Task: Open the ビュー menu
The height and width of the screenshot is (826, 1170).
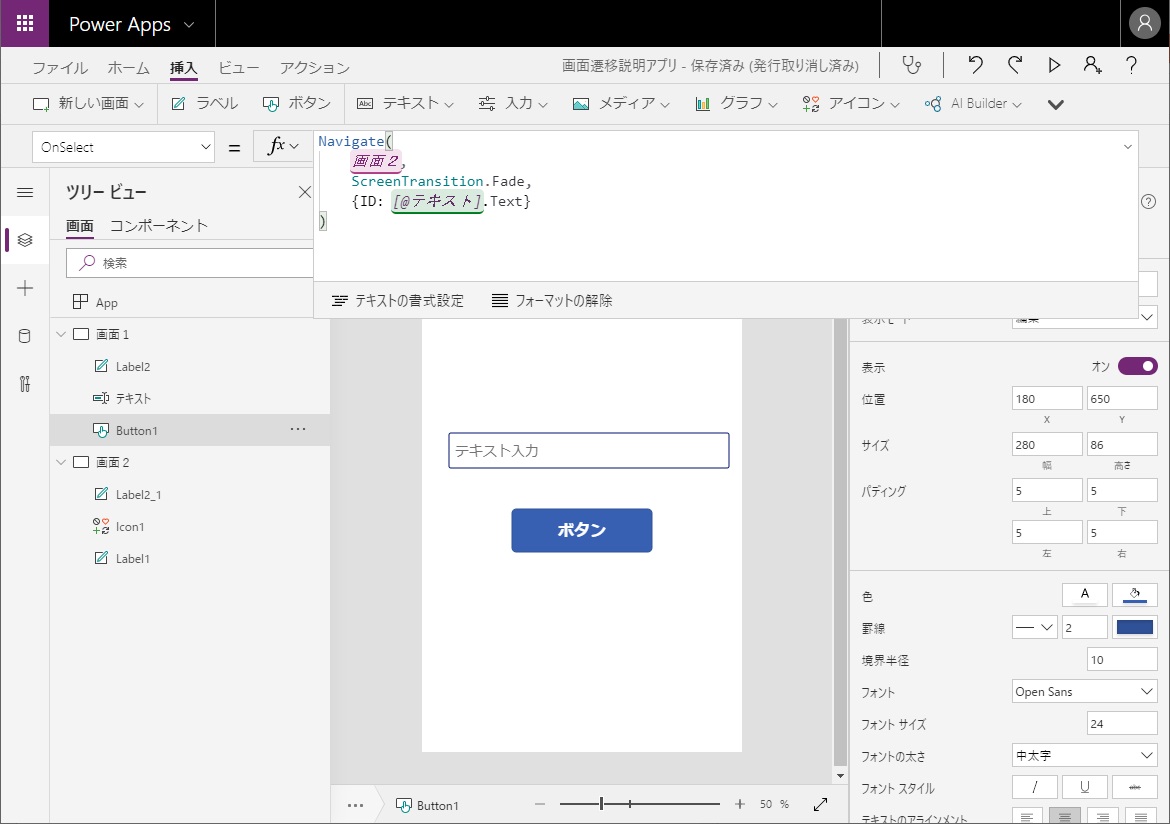Action: click(x=237, y=68)
